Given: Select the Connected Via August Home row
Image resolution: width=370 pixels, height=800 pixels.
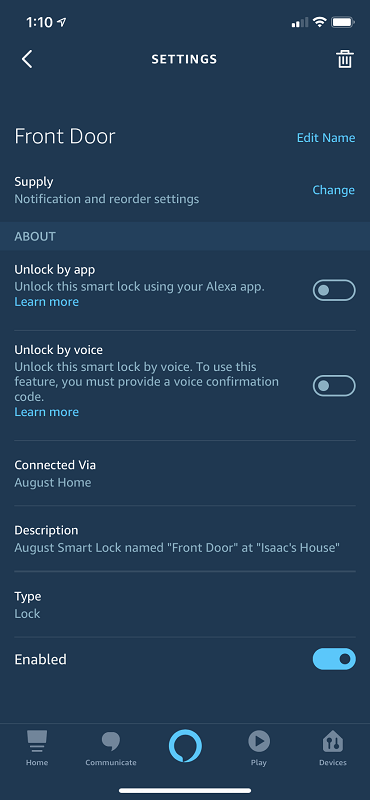Looking at the screenshot, I should tap(185, 473).
